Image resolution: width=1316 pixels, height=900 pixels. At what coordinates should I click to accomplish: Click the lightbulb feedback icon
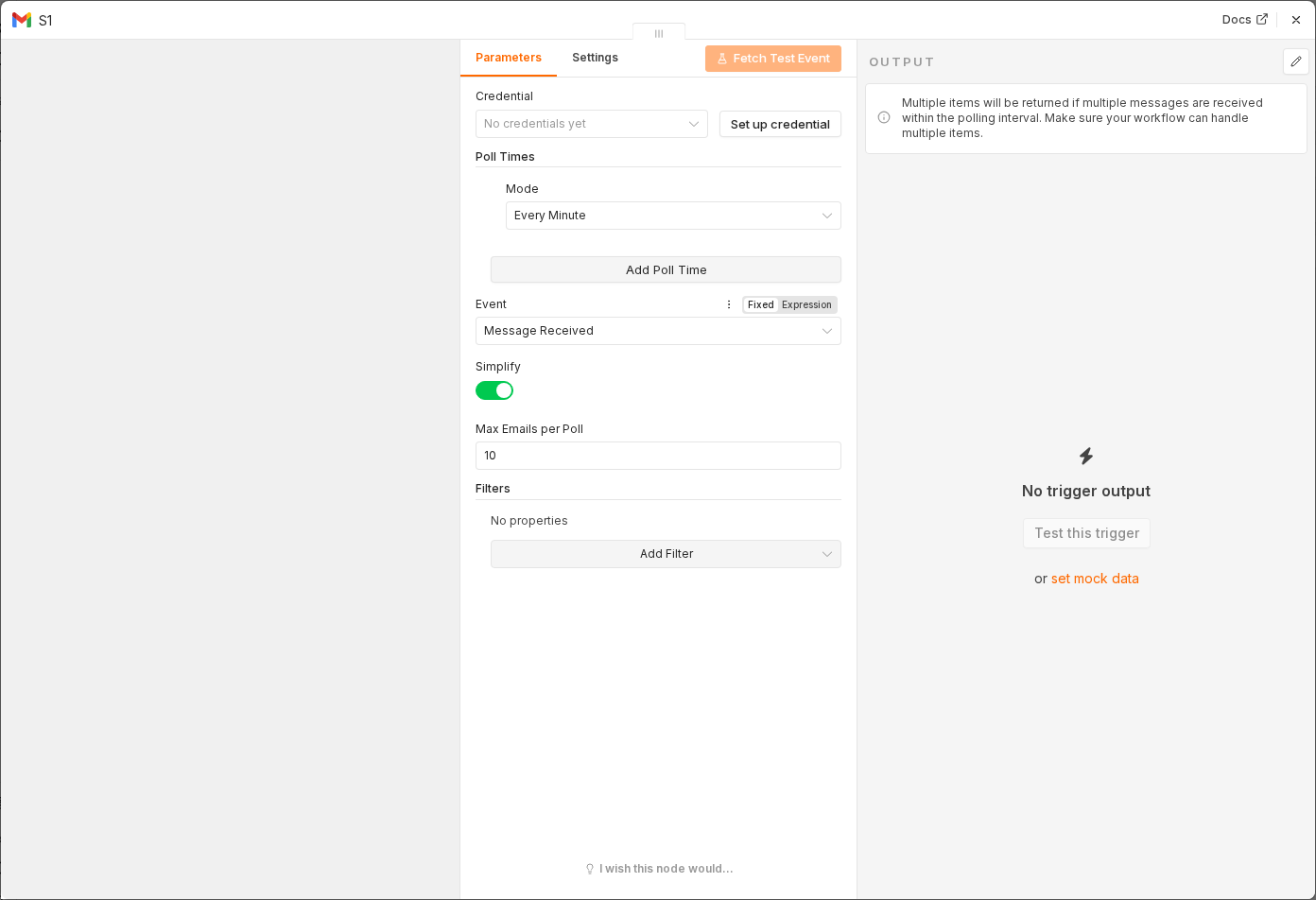590,869
